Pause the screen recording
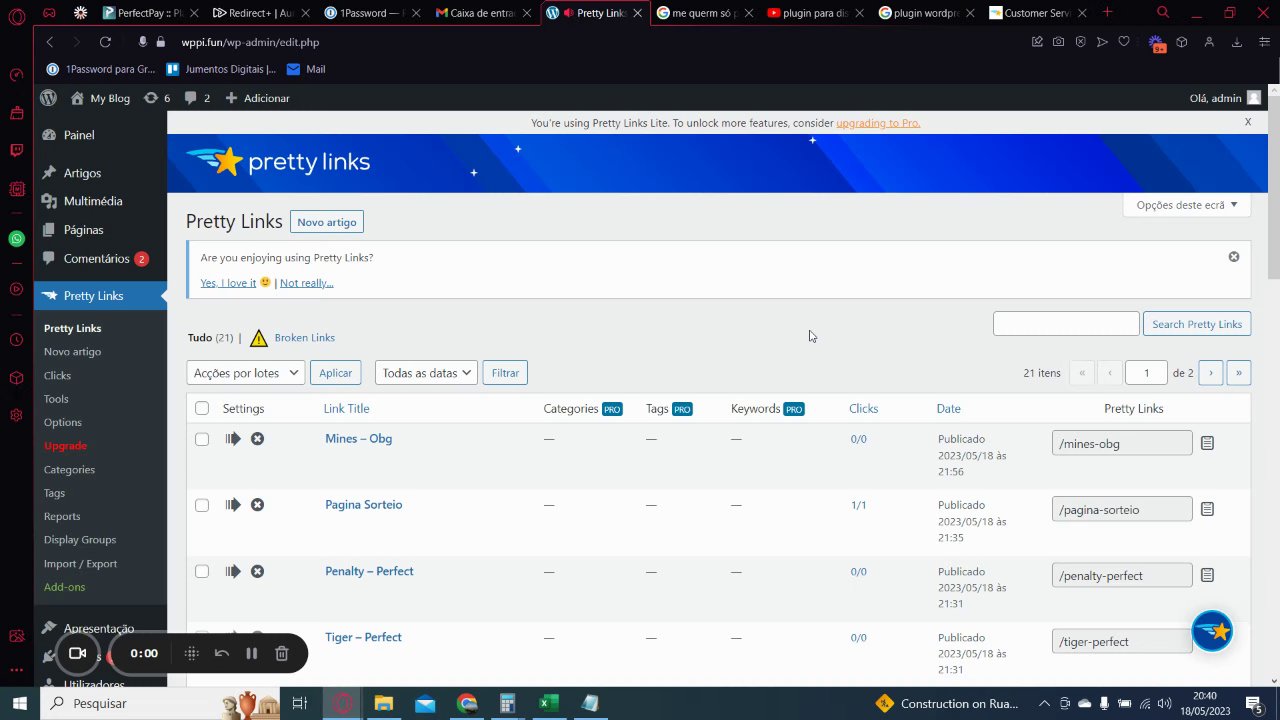This screenshot has width=1280, height=720. (x=252, y=653)
